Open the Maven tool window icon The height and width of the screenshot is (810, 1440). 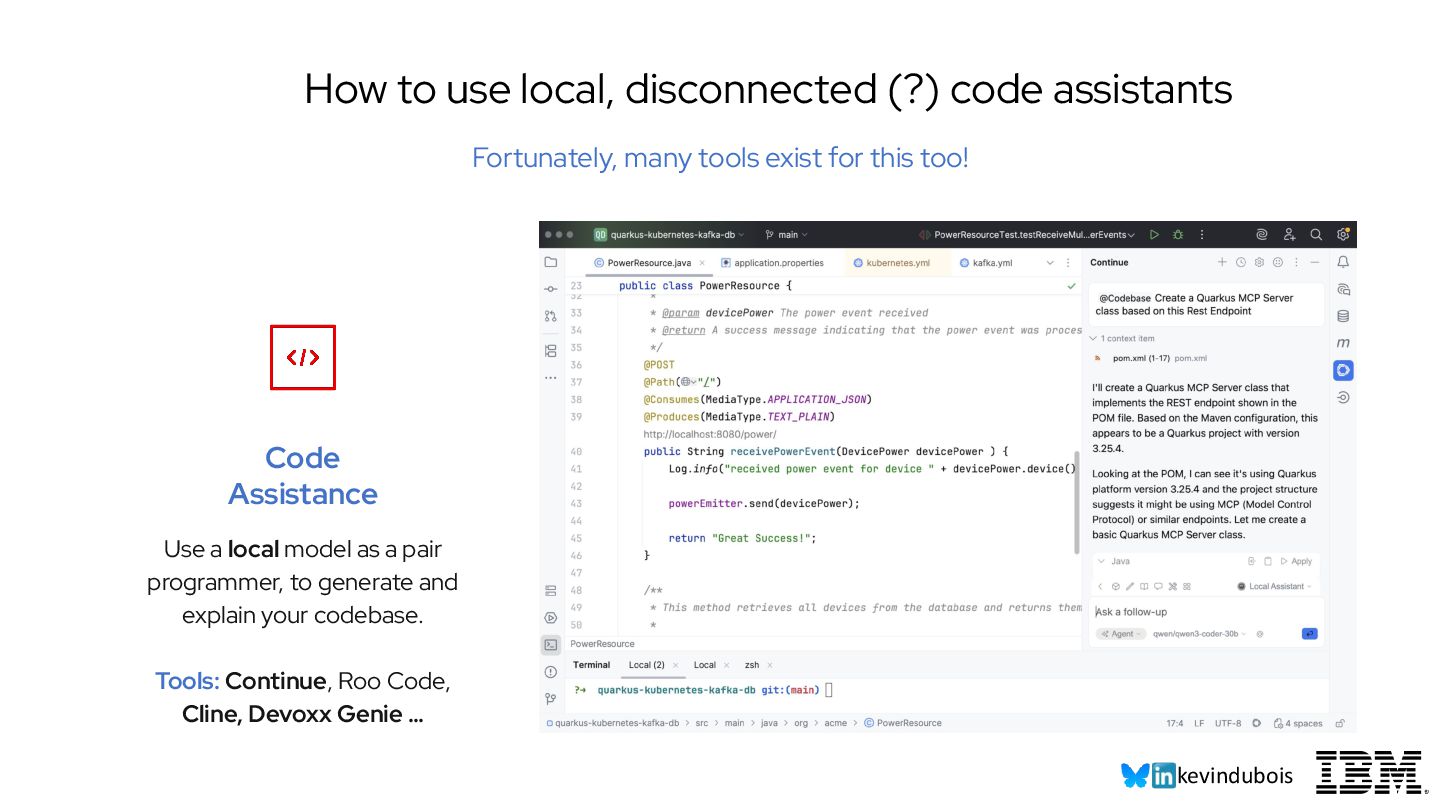pyautogui.click(x=1343, y=343)
